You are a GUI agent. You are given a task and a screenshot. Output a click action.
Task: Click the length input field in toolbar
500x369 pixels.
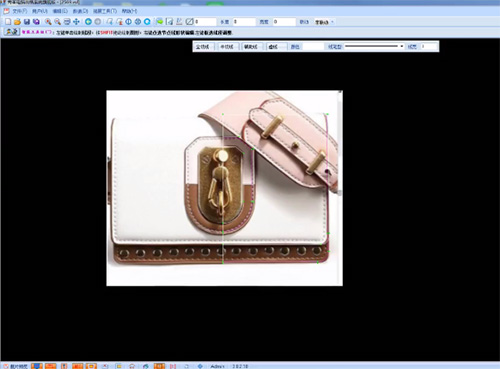(x=244, y=22)
